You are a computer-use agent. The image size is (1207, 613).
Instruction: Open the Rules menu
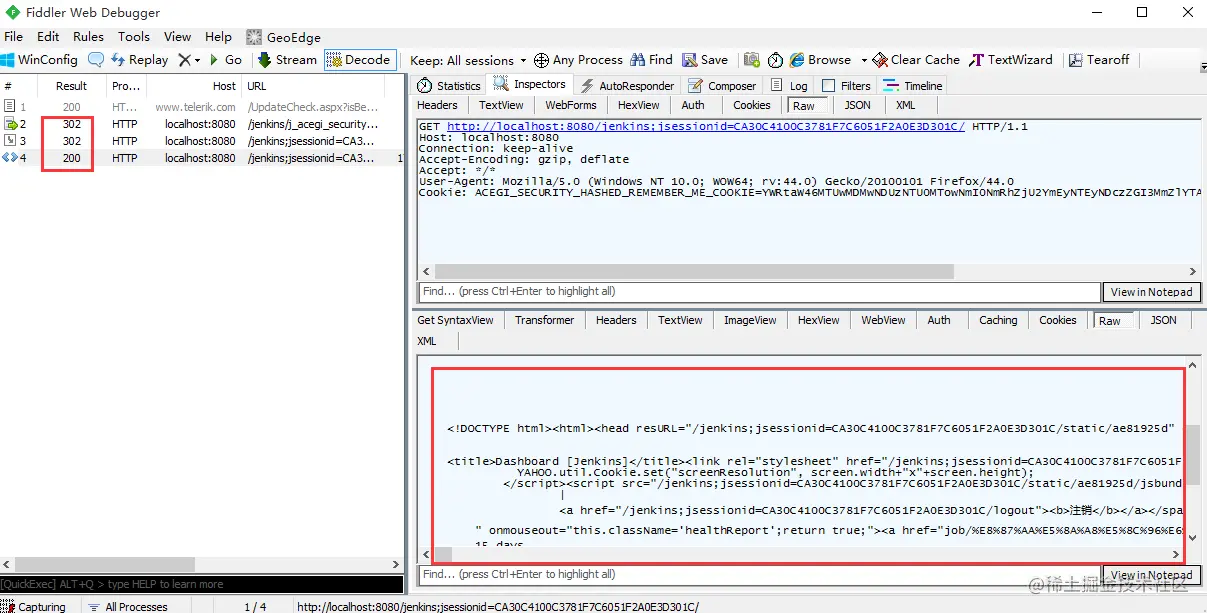tap(88, 37)
